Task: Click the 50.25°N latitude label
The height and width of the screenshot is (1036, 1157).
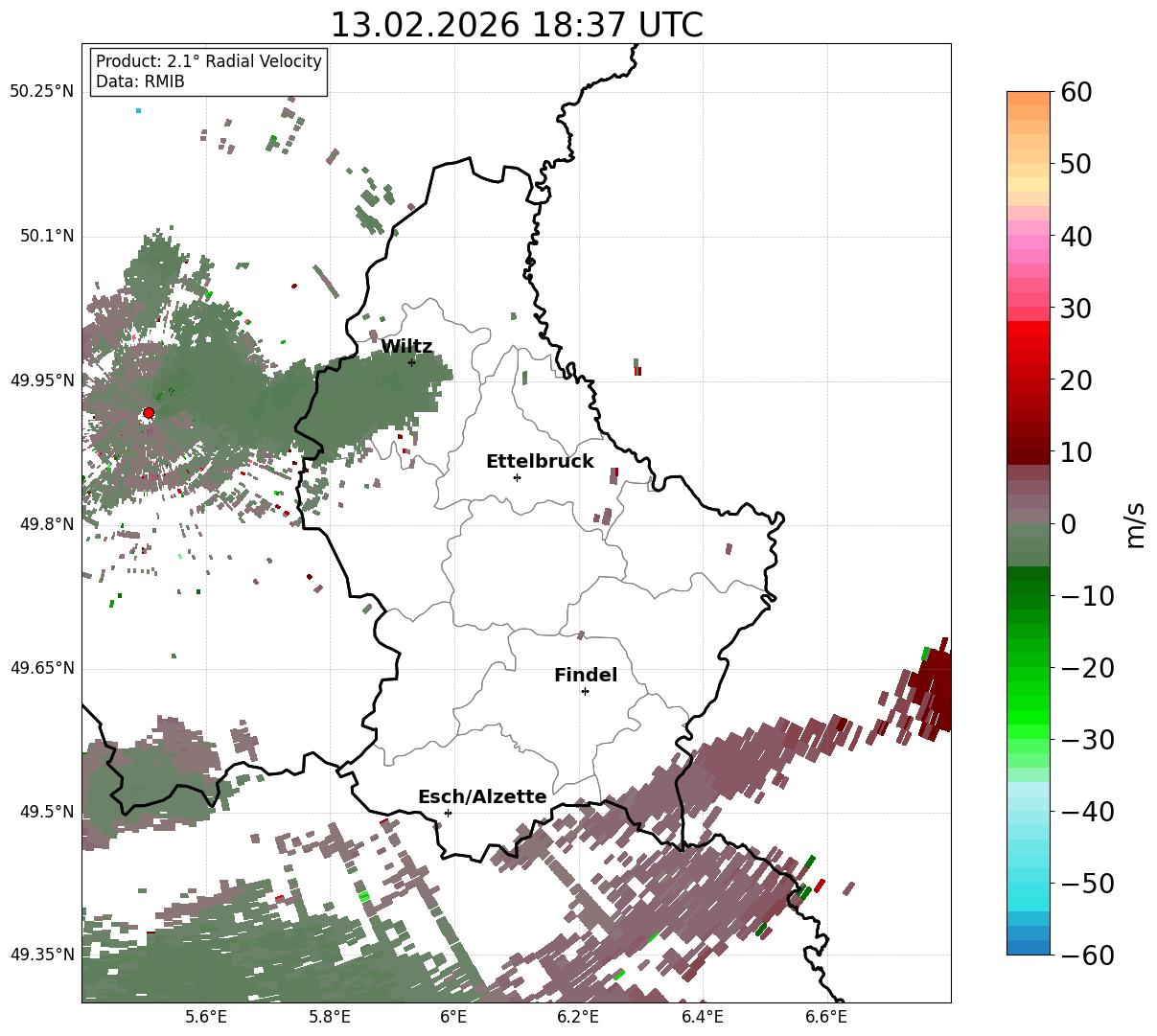Action: coord(42,92)
